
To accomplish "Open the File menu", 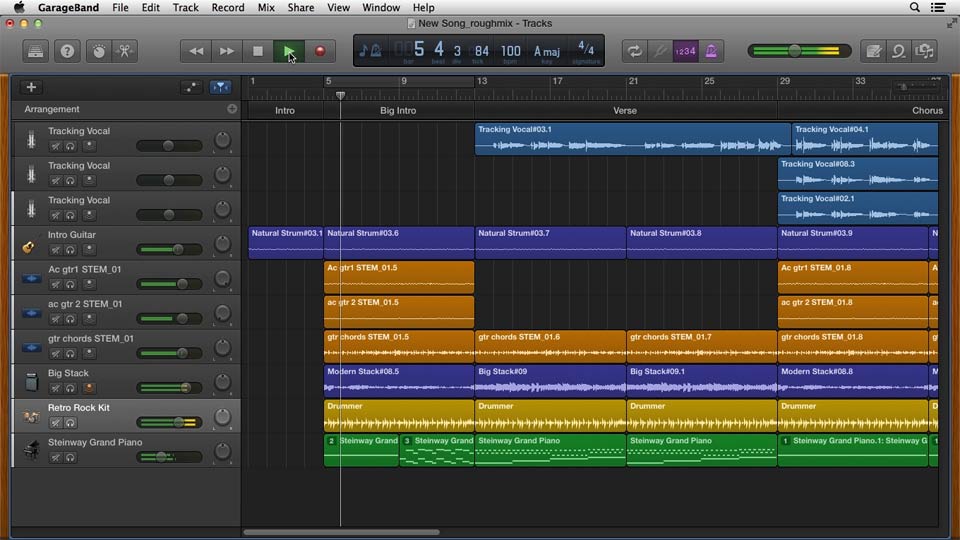I will pos(120,7).
